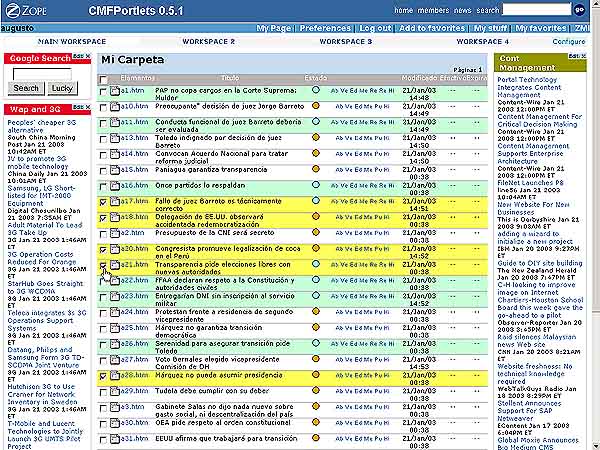The image size is (600, 450).
Task: Click state circle icon in a11.htm row
Action: pyautogui.click(x=316, y=121)
